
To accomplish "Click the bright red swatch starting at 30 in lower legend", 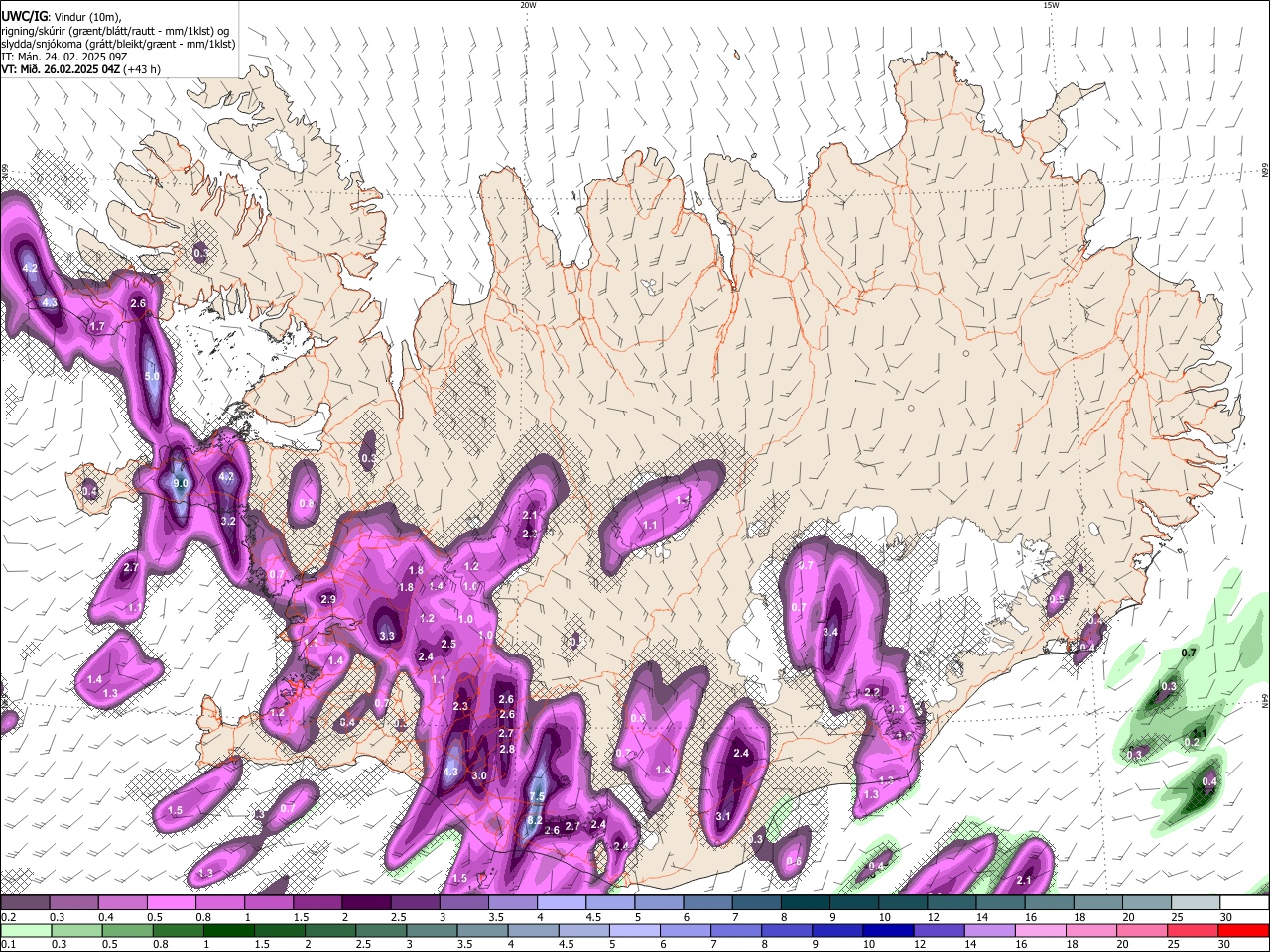I will (1244, 930).
